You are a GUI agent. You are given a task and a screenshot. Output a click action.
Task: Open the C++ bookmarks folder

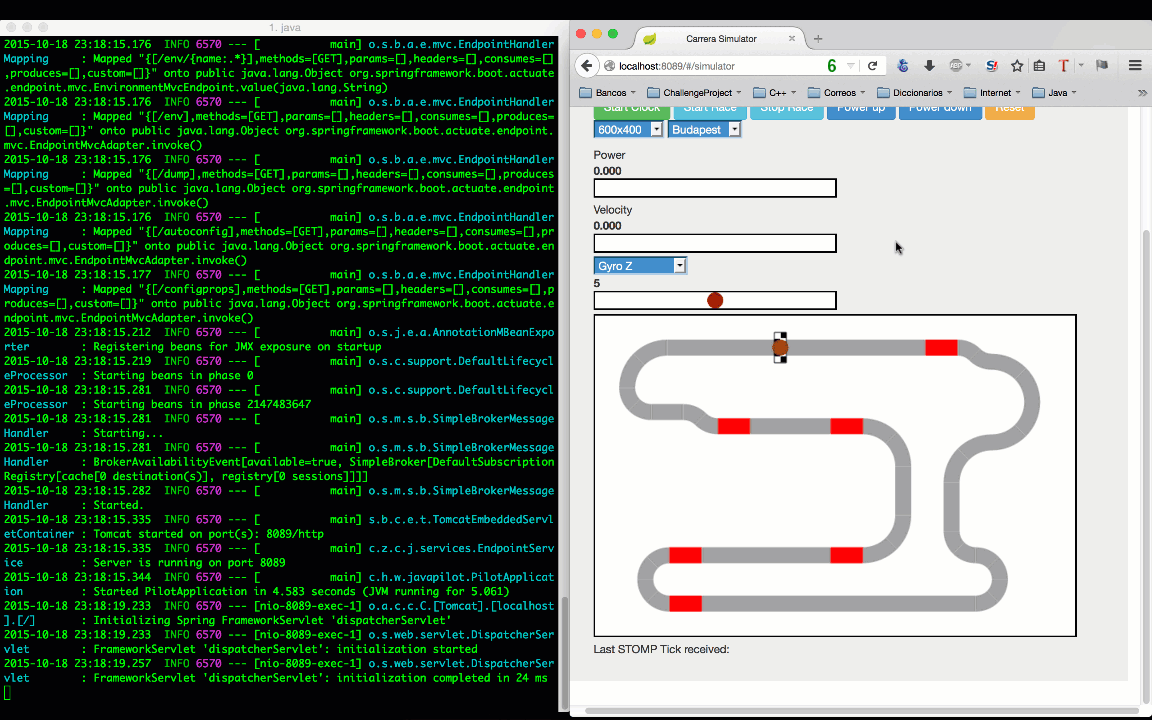[775, 93]
